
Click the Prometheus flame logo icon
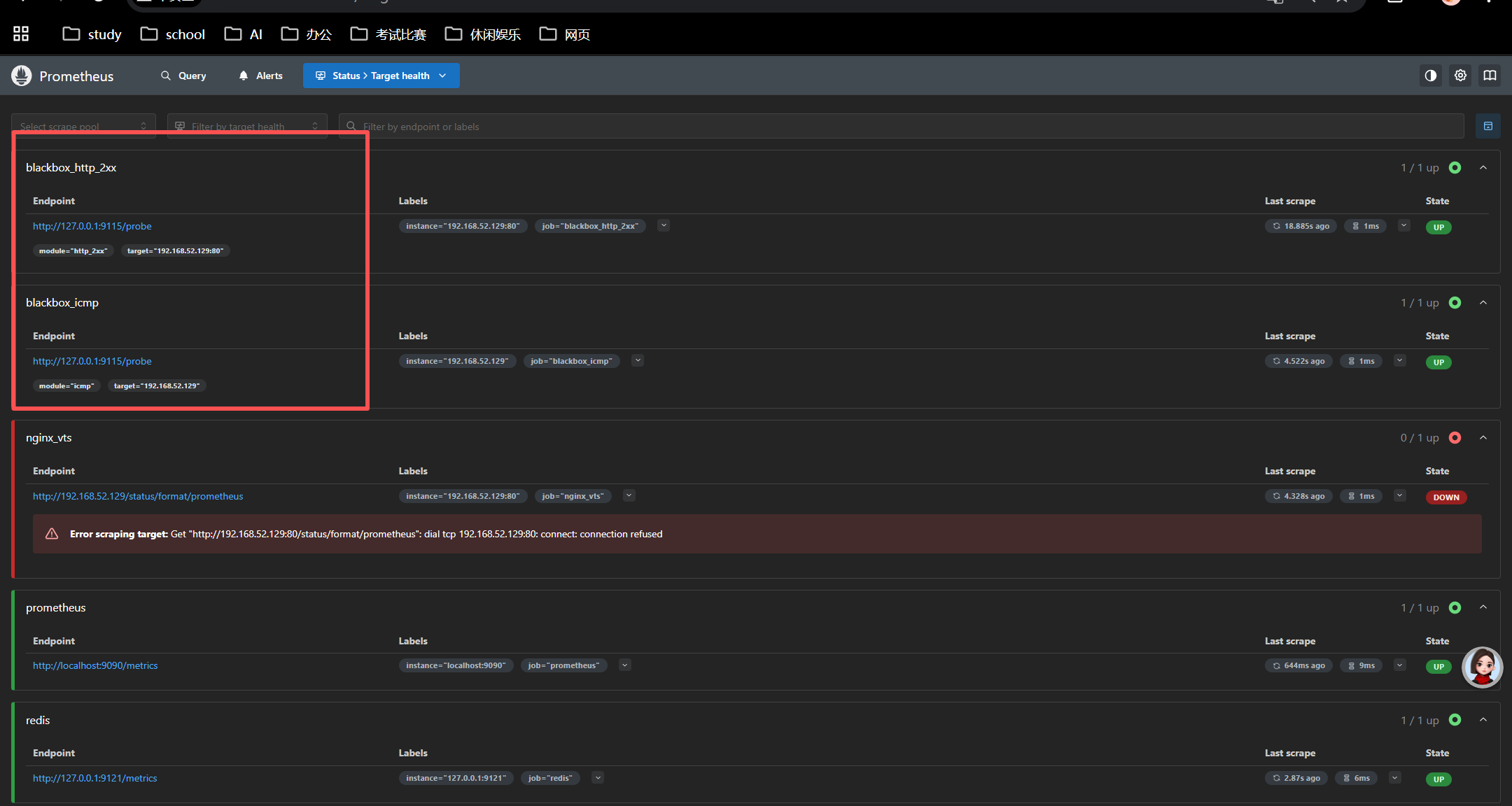click(22, 76)
